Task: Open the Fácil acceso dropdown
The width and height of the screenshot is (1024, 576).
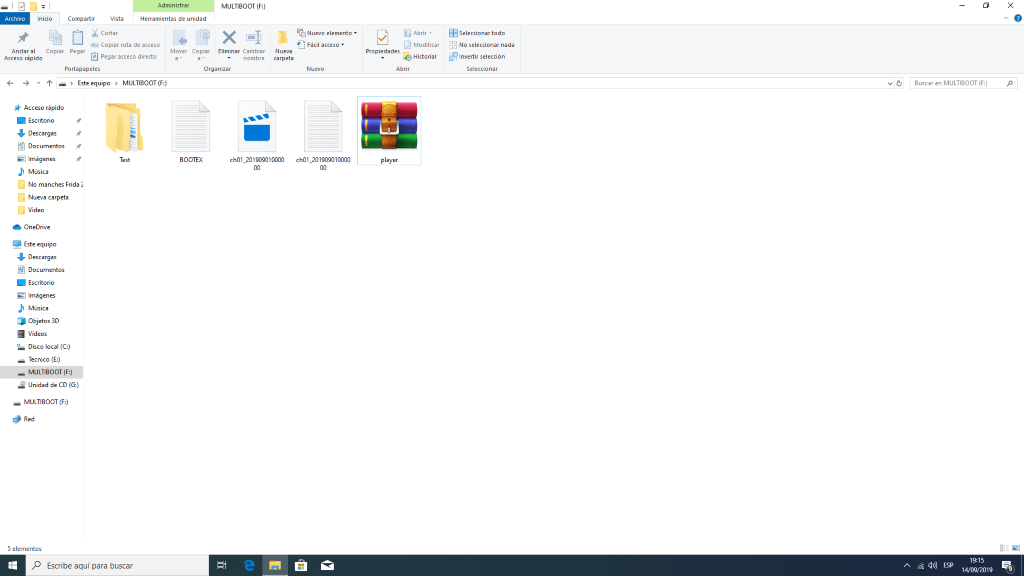Action: [x=324, y=45]
